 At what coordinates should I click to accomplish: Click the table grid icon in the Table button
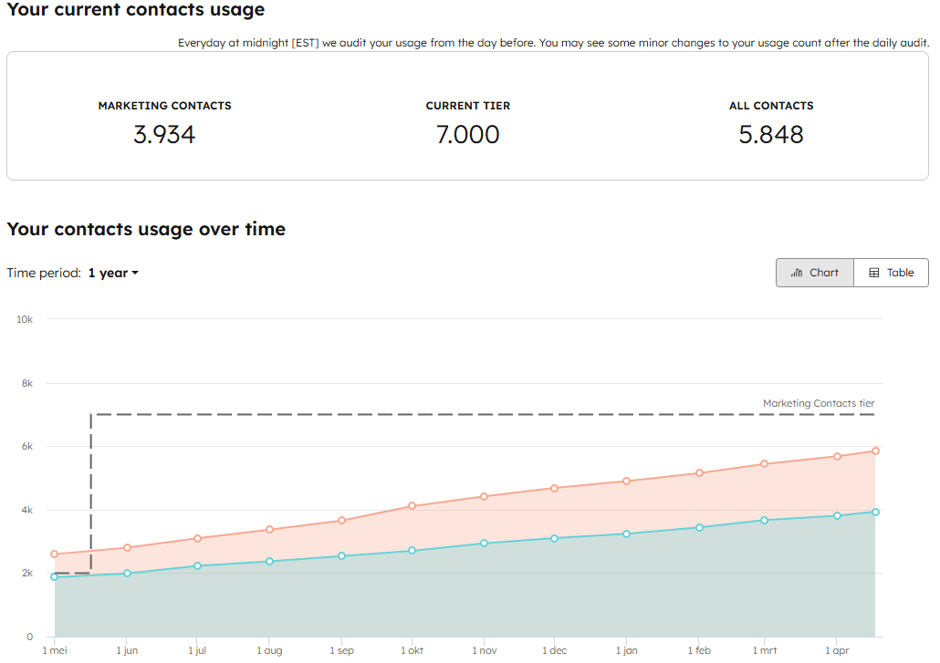(873, 272)
